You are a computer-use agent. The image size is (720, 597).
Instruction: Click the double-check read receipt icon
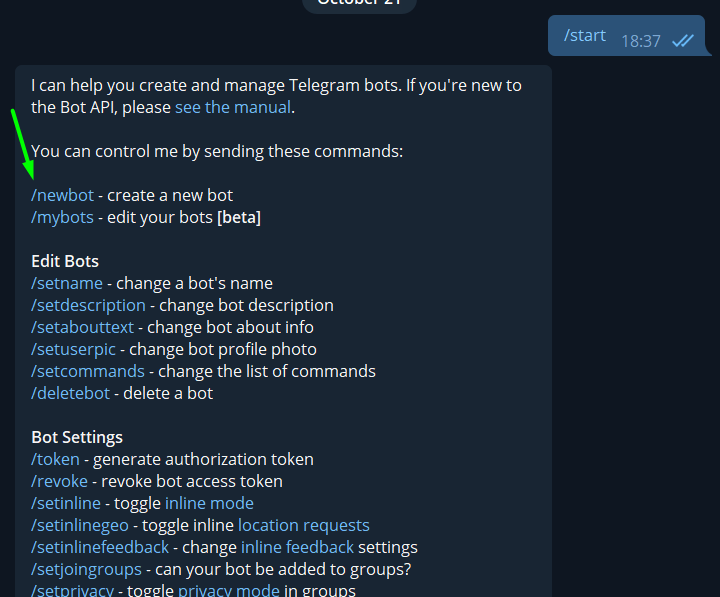coord(683,41)
